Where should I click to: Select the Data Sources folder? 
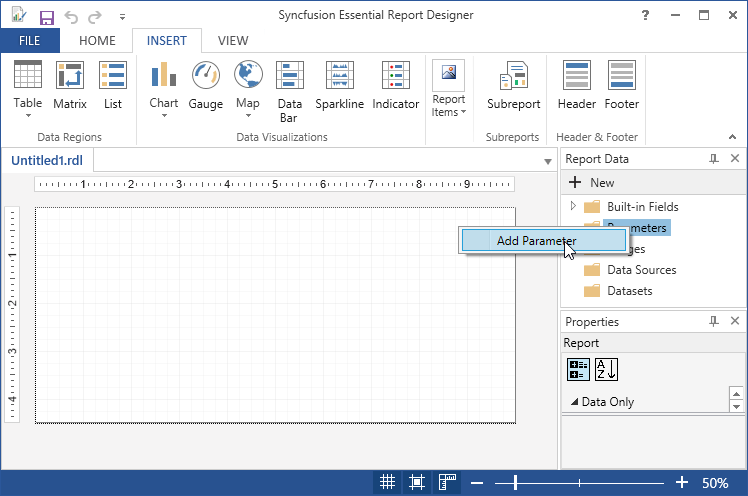tap(642, 270)
